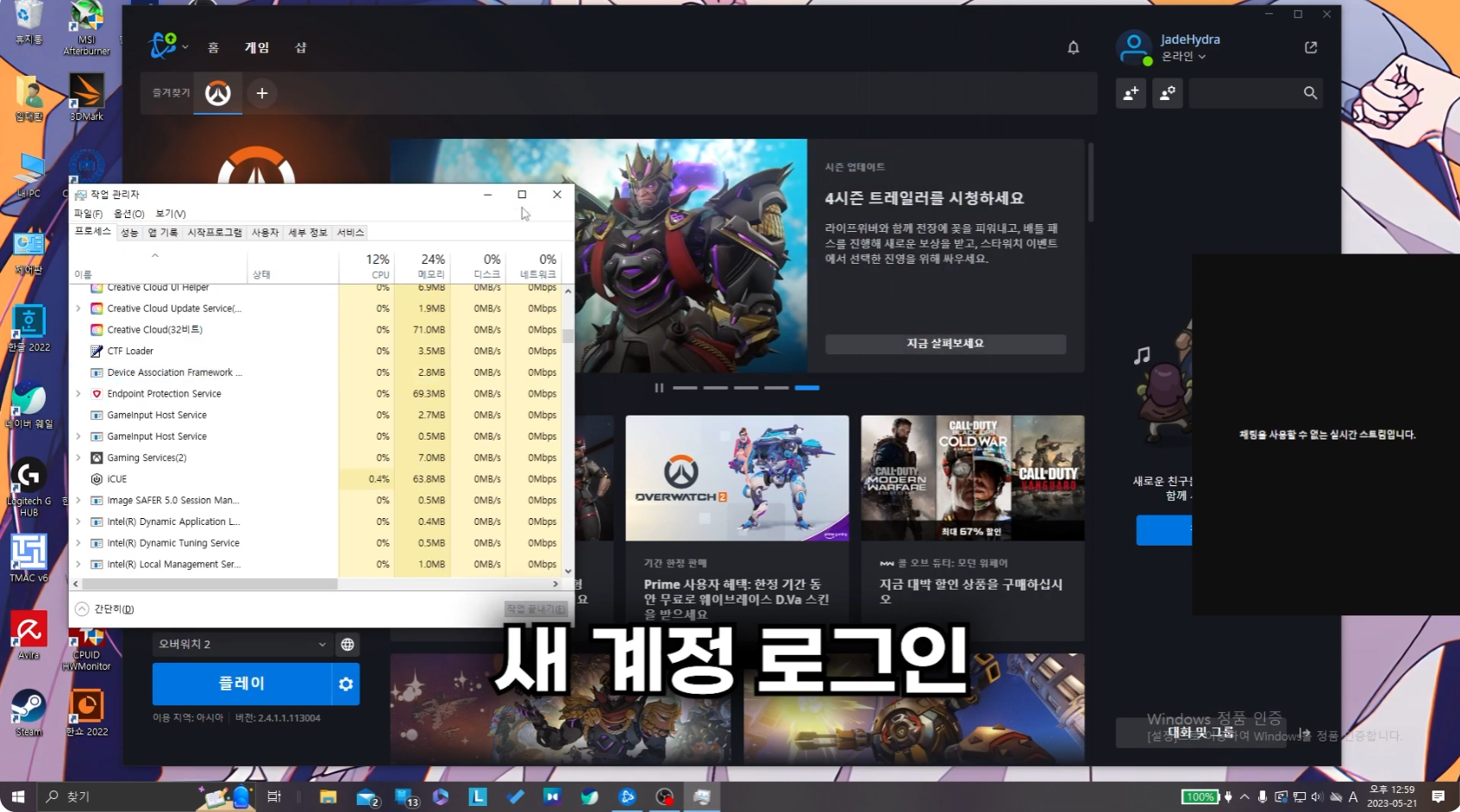Click the plus icon to add a favorite game
1460x812 pixels.
(262, 93)
